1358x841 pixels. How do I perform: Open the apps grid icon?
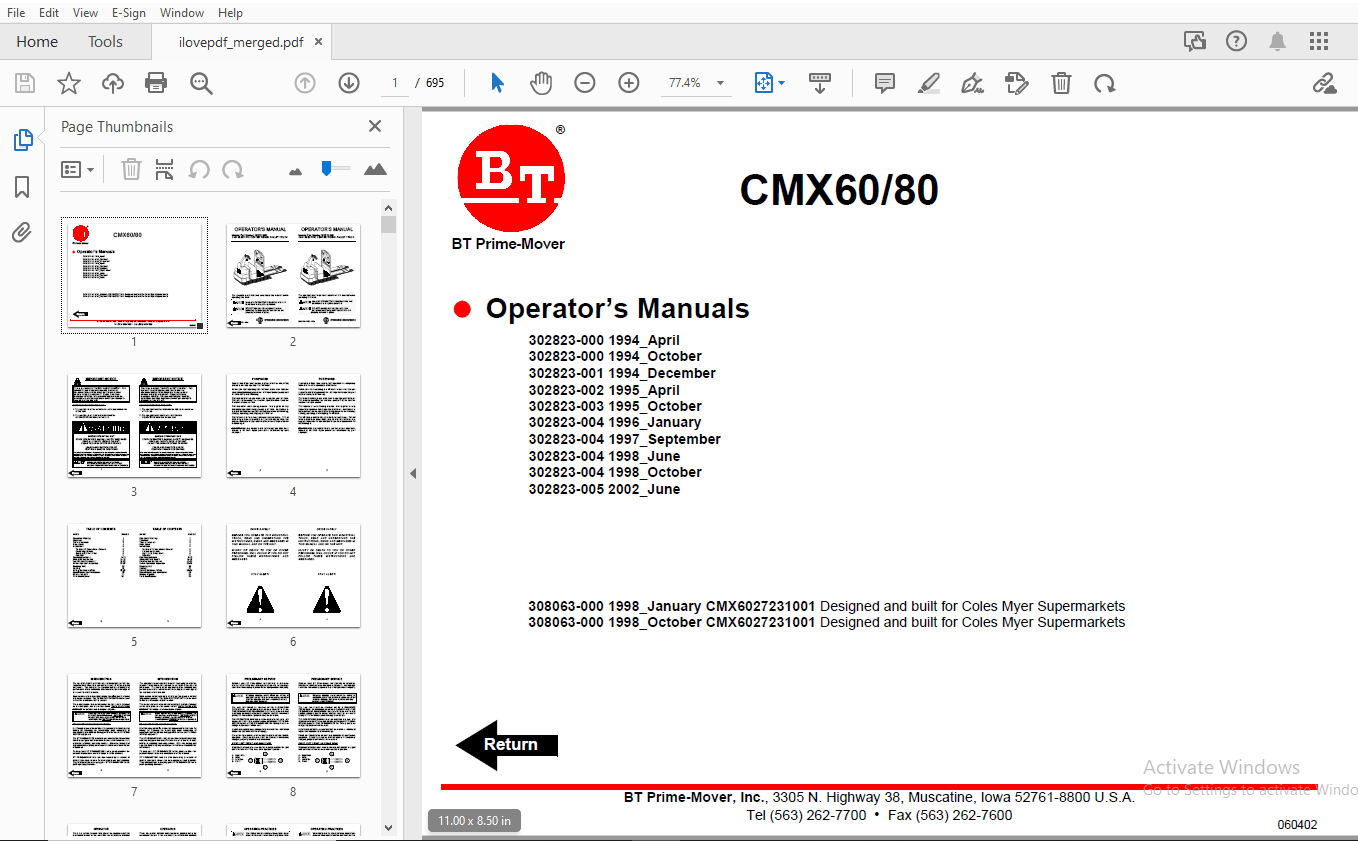(1319, 41)
